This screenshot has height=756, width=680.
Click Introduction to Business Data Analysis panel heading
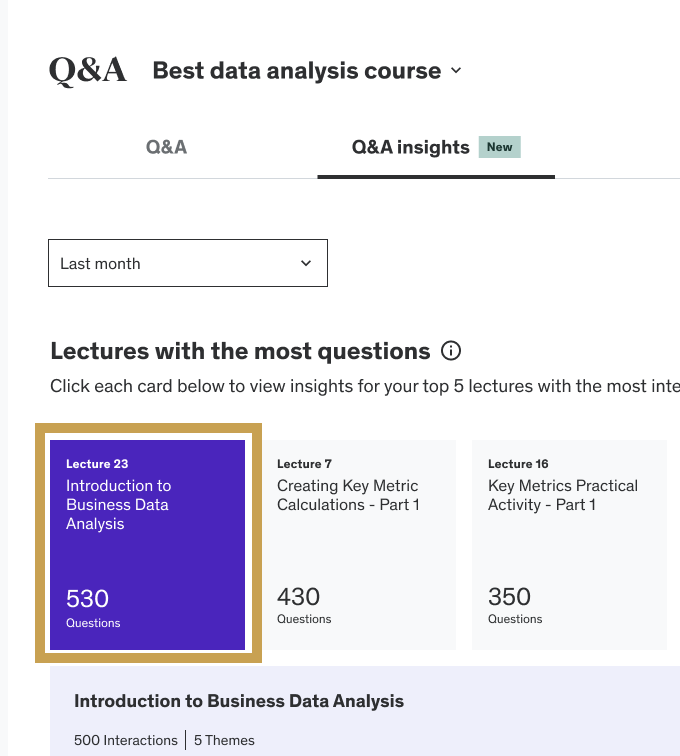239,701
